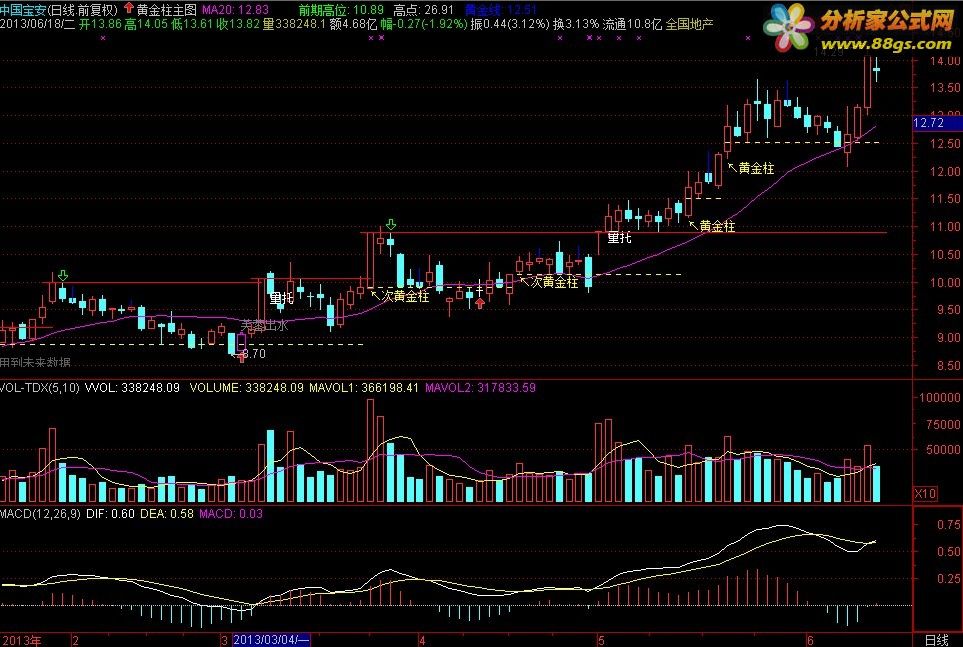This screenshot has width=963, height=647.
Task: Click the 换3.13% turnover value
Action: pyautogui.click(x=575, y=24)
